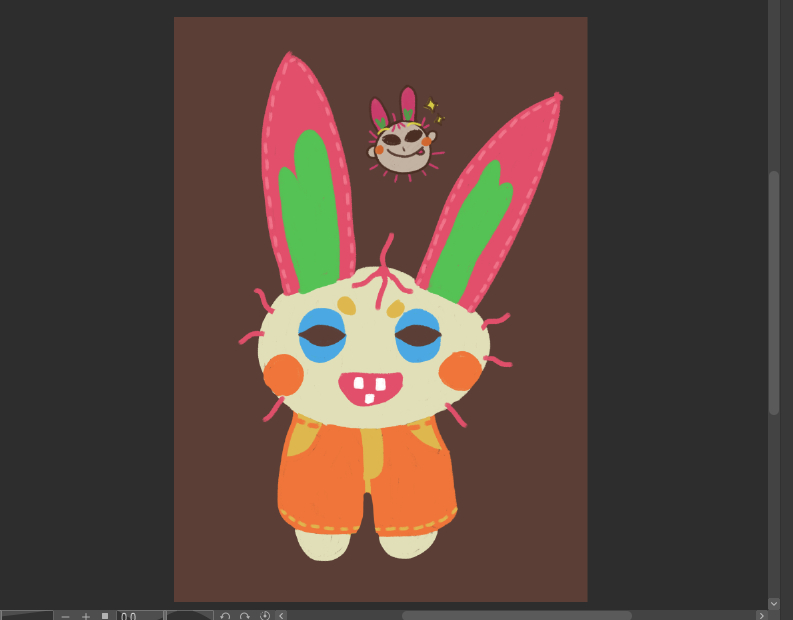Rotate the canvas counterclockwise
The image size is (793, 620).
tap(225, 615)
